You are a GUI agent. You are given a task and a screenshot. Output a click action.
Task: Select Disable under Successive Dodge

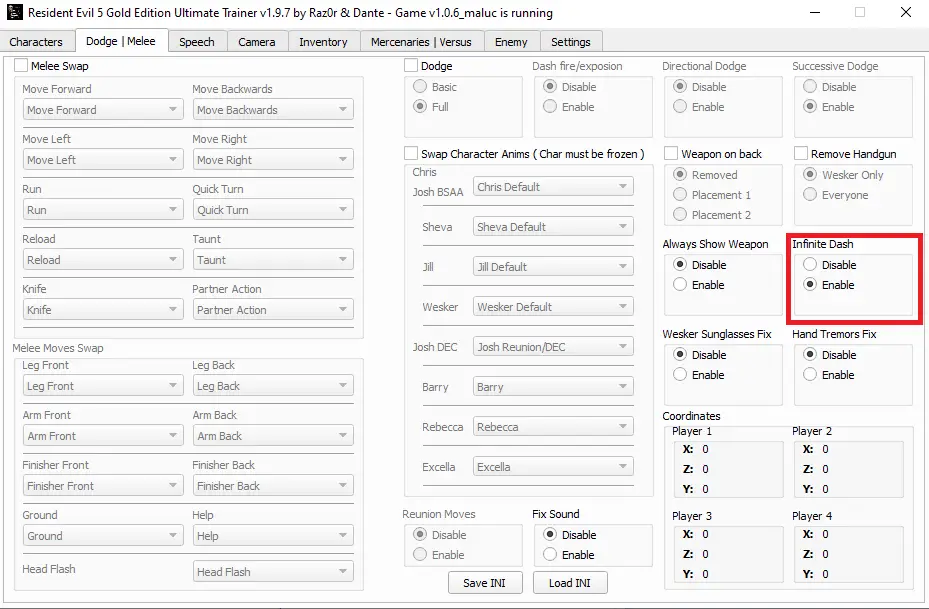click(810, 86)
